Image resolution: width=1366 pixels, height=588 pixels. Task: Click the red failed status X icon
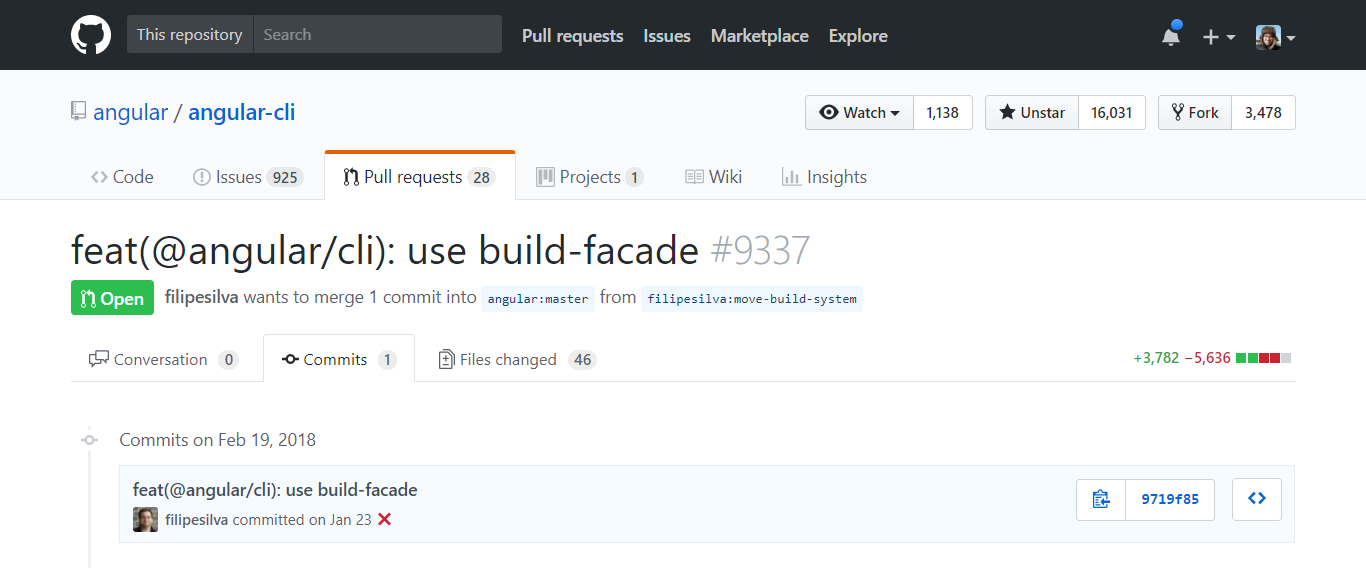tap(384, 520)
